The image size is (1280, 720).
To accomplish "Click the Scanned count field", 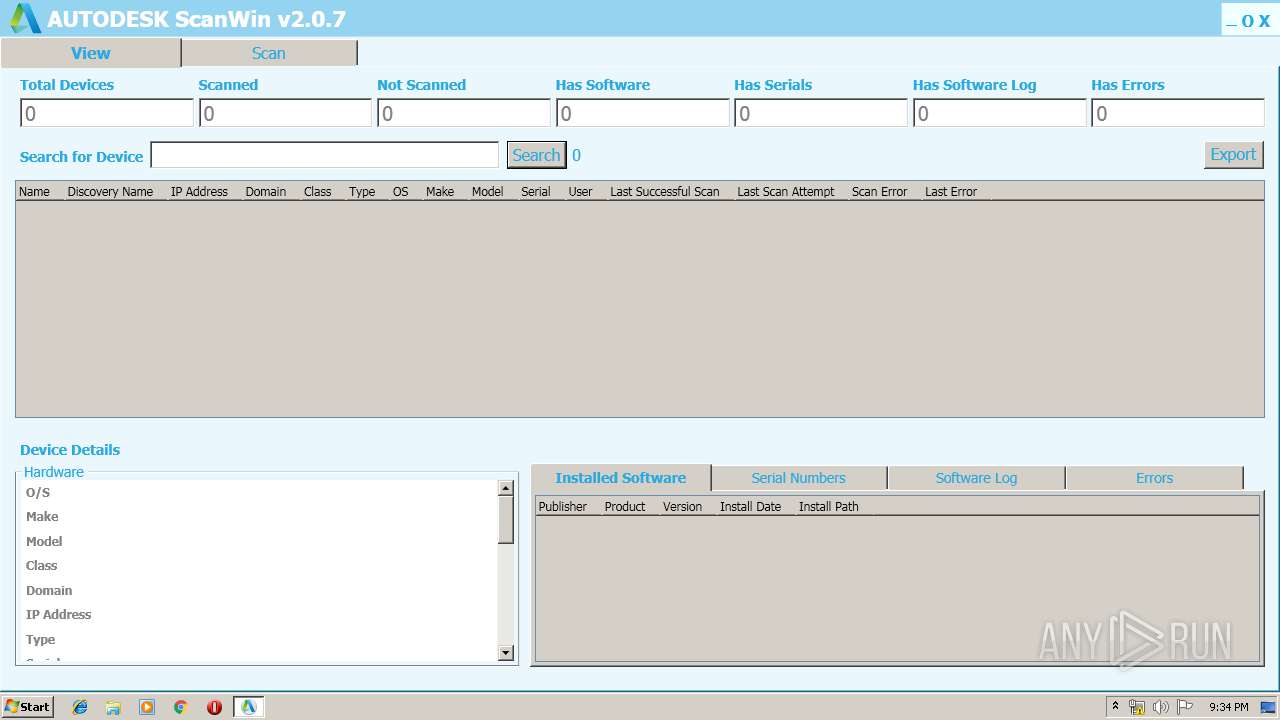I will tap(285, 114).
